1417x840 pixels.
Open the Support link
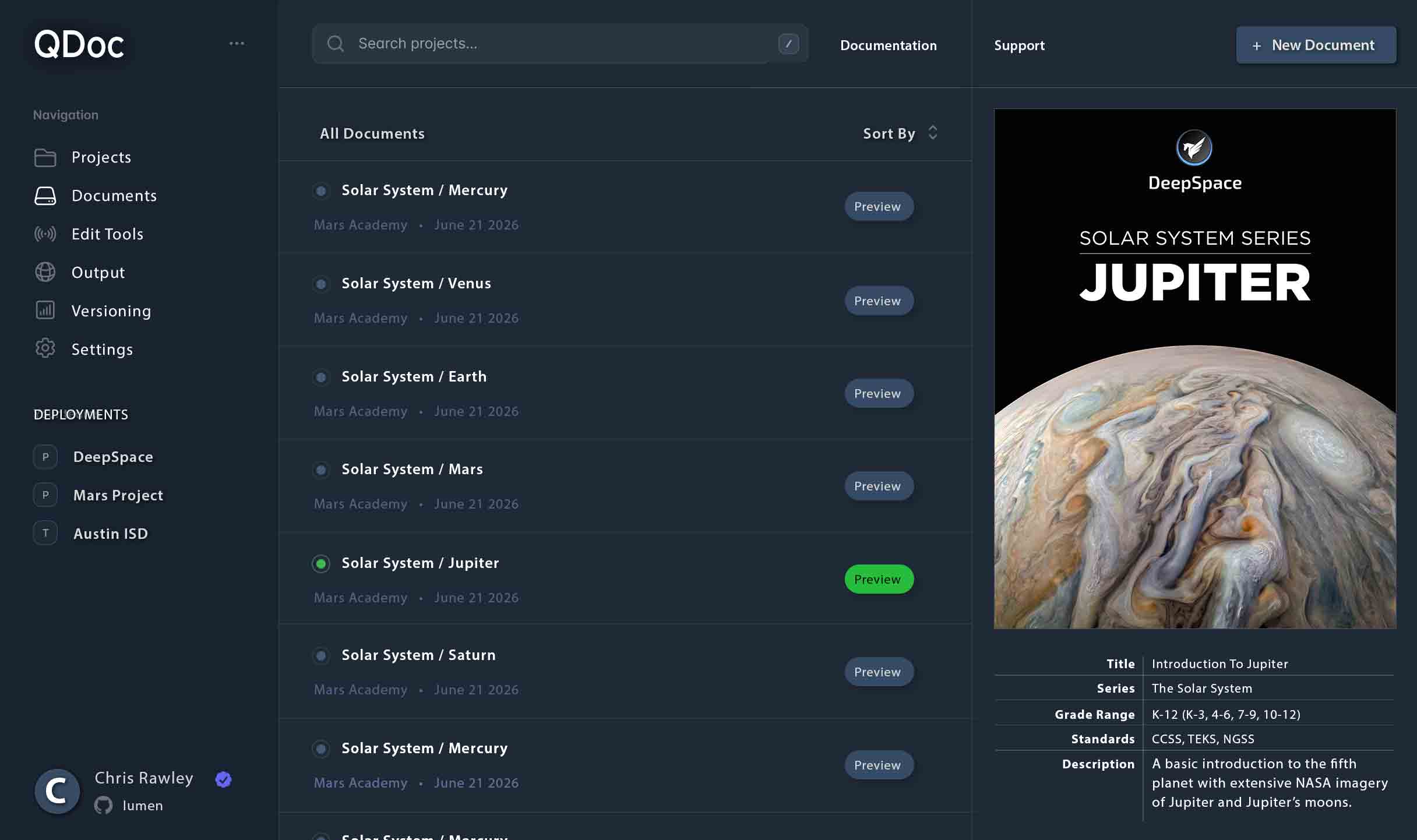point(1019,45)
